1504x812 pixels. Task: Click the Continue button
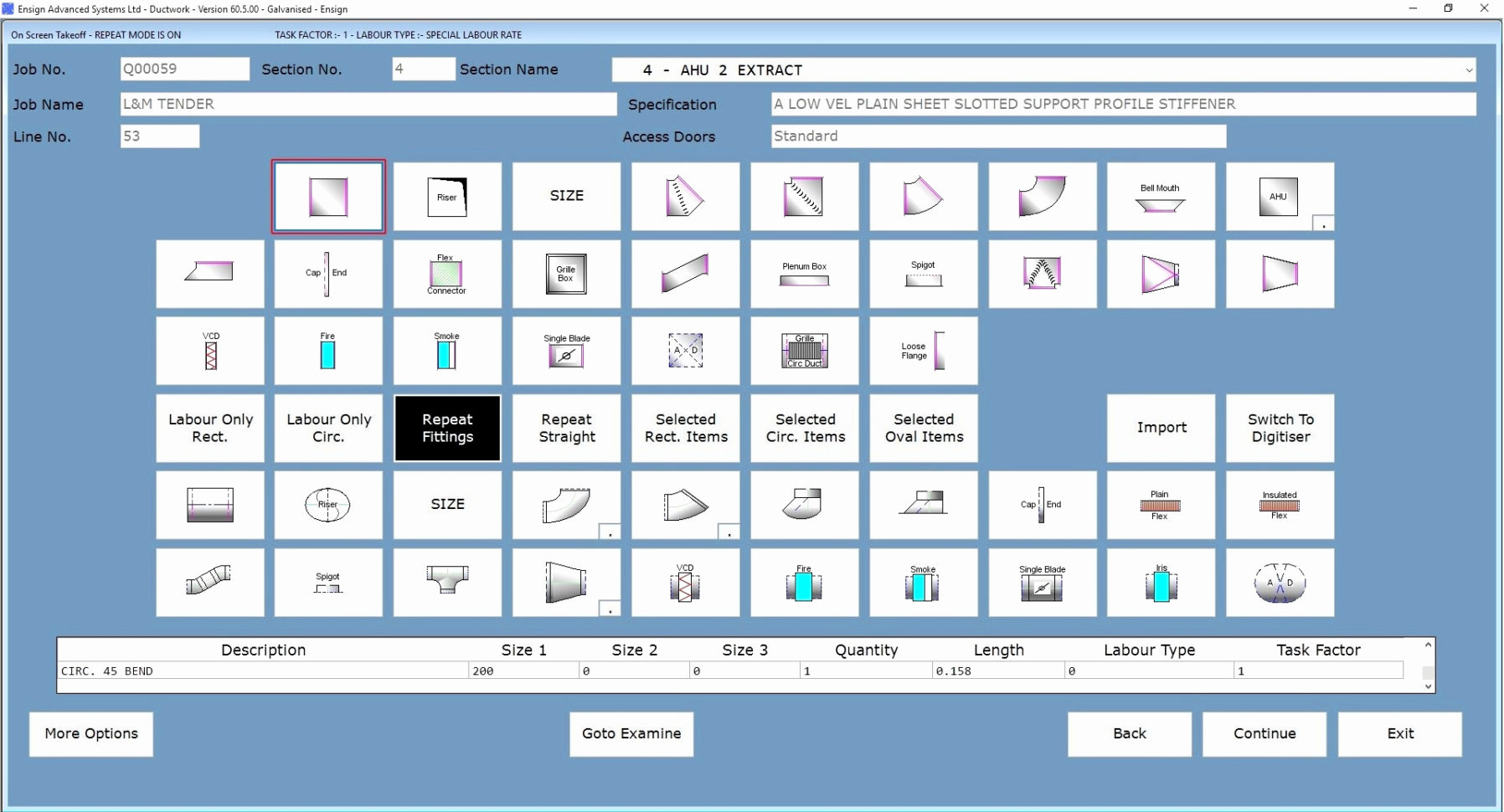coord(1264,734)
